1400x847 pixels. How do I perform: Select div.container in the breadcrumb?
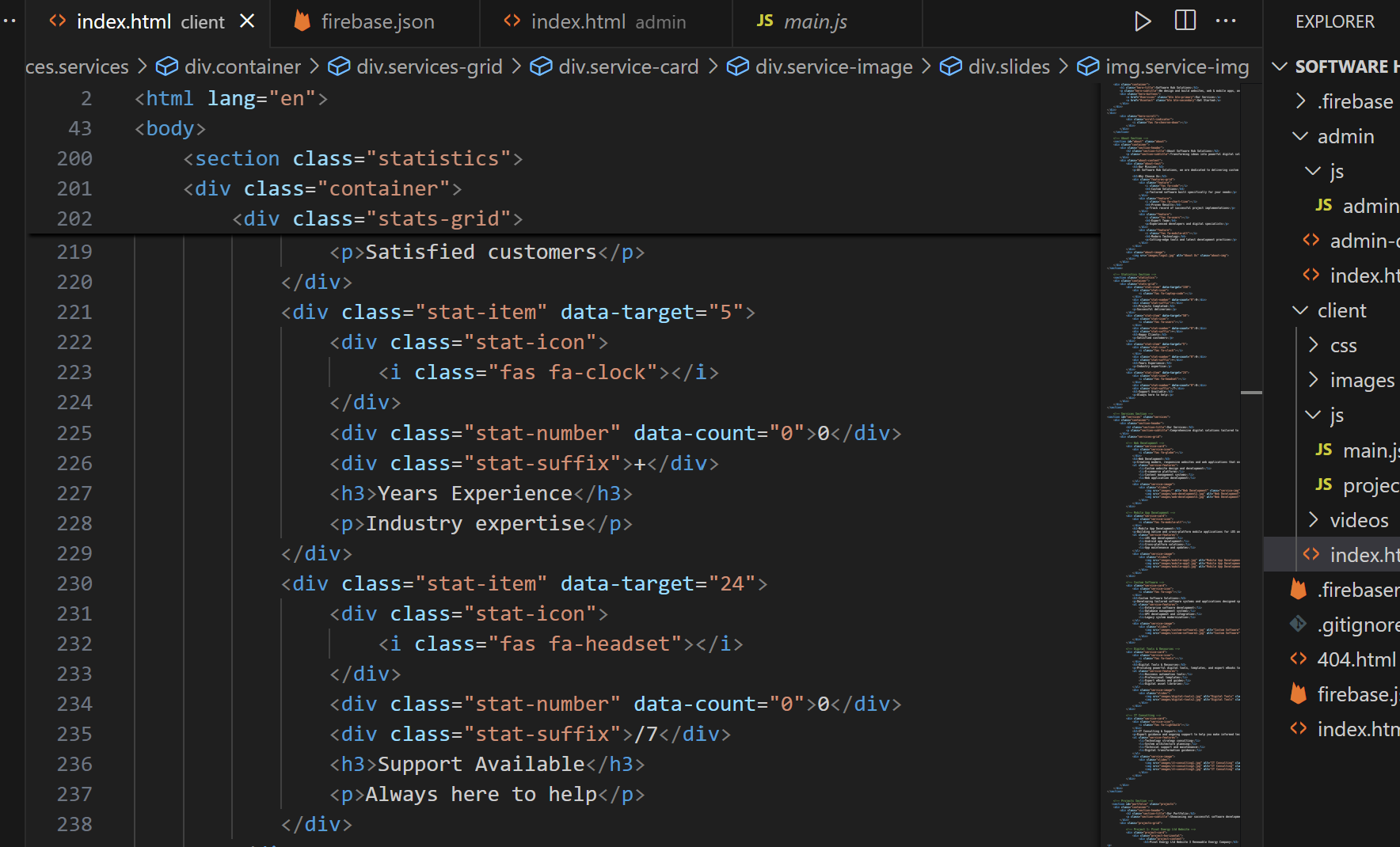242,67
